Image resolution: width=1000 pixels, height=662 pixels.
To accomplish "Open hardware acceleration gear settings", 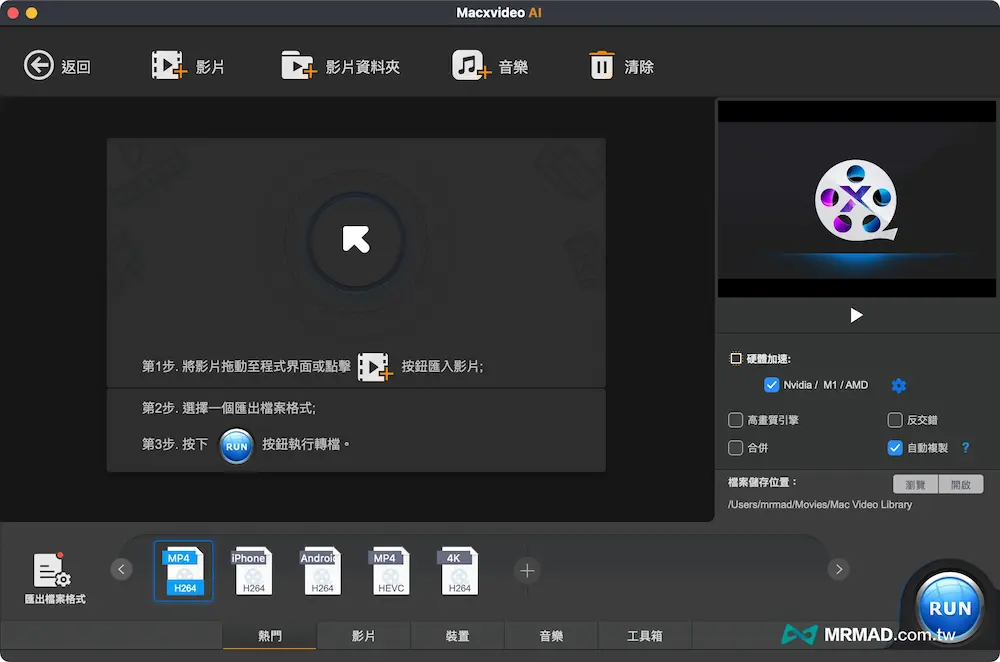I will [x=898, y=385].
